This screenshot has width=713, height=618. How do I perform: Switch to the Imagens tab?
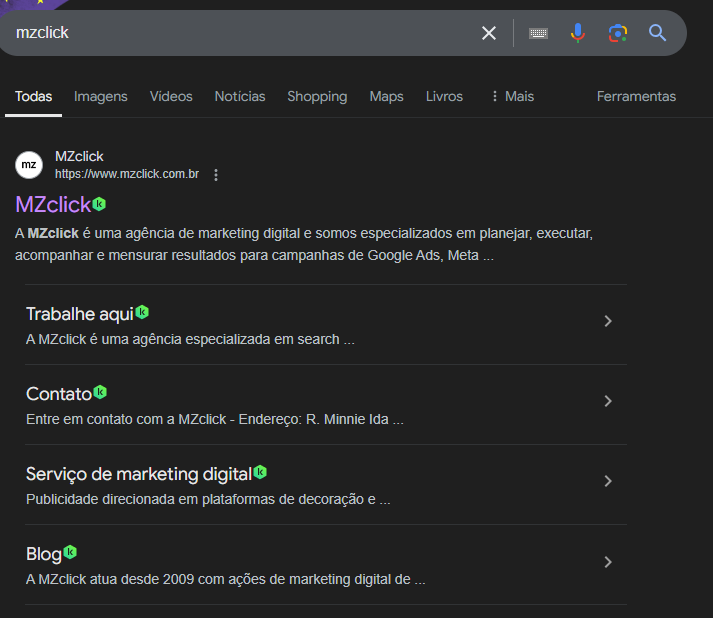tap(100, 96)
